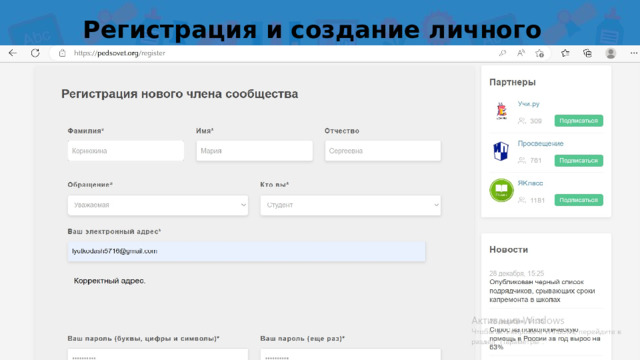
Task: Subscribe to ЯКласс with Подписаться button
Action: tap(578, 200)
